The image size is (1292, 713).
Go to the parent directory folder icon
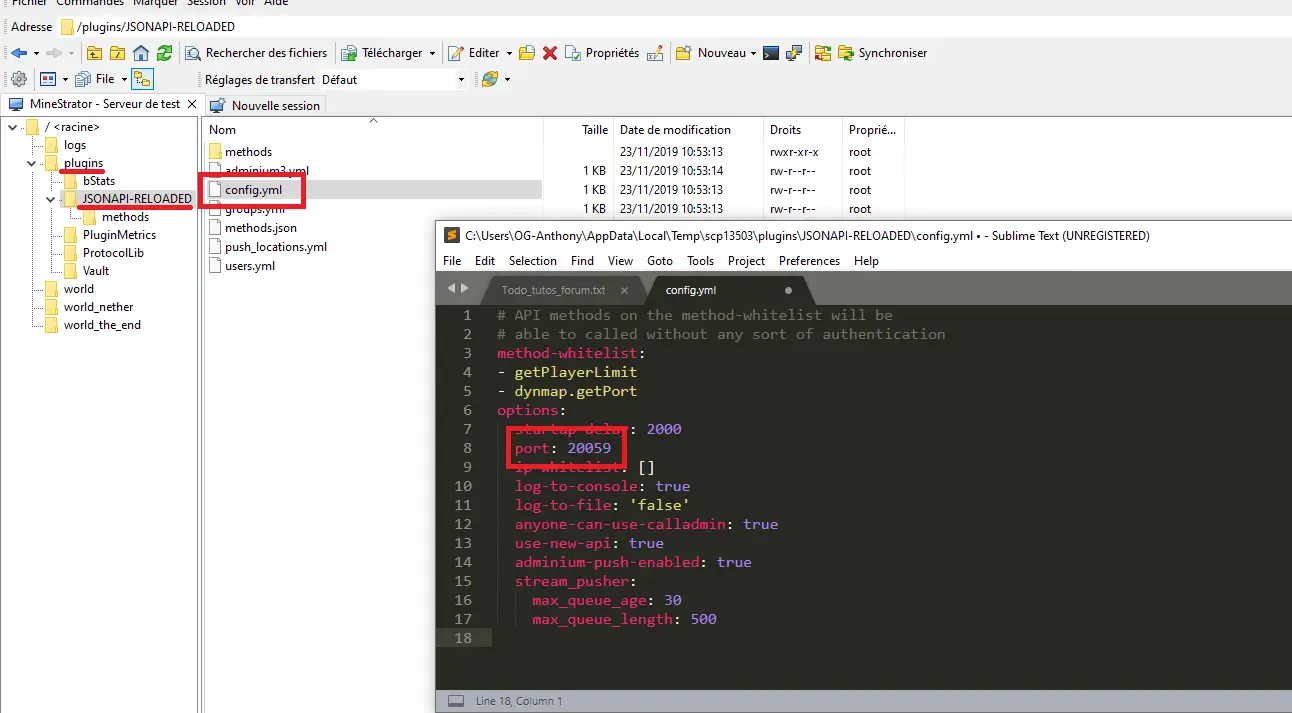point(95,53)
